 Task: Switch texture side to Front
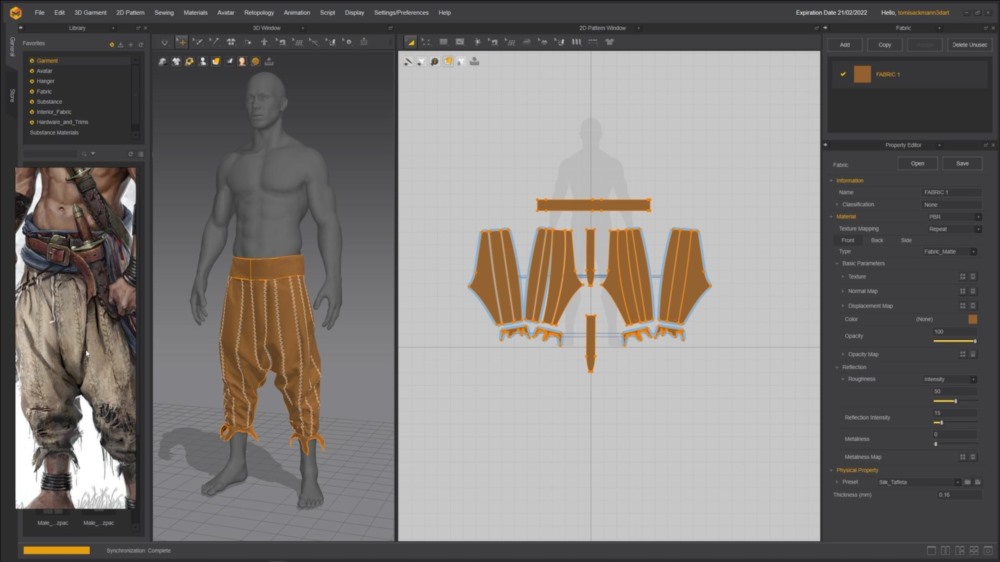[x=848, y=240]
